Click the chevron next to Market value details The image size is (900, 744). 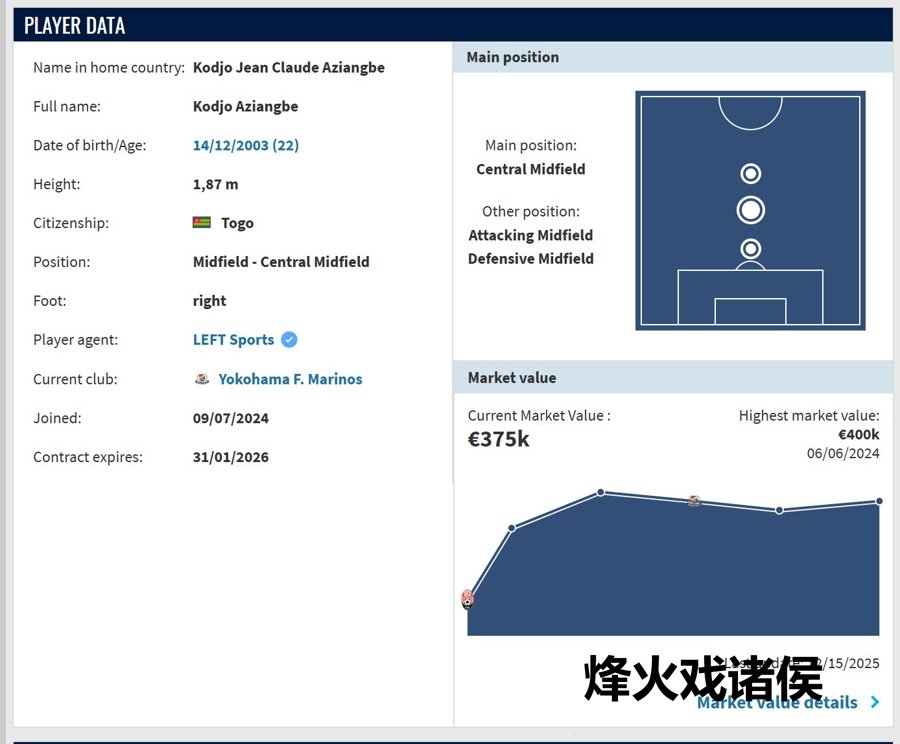pos(875,702)
